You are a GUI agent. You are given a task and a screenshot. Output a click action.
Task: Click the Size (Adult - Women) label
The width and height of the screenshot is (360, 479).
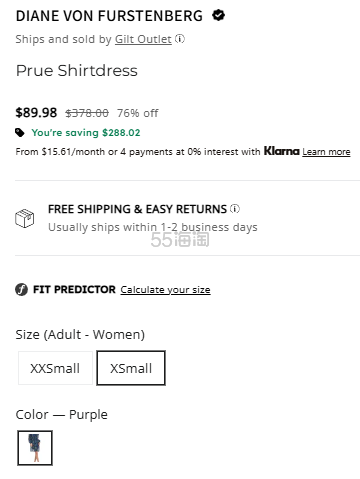tap(80, 335)
